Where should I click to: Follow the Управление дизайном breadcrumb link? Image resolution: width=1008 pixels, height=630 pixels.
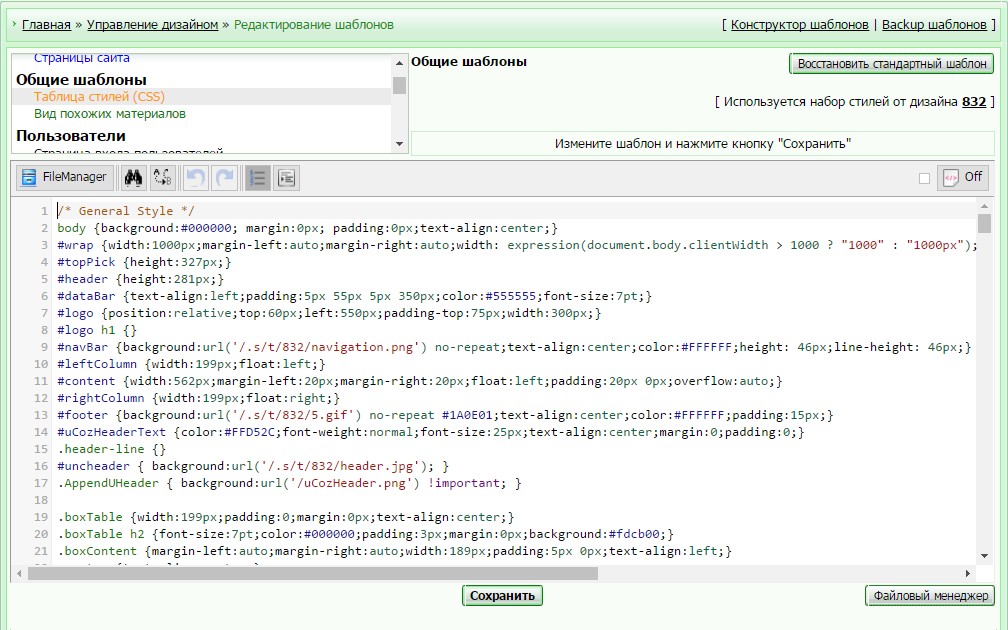(152, 24)
